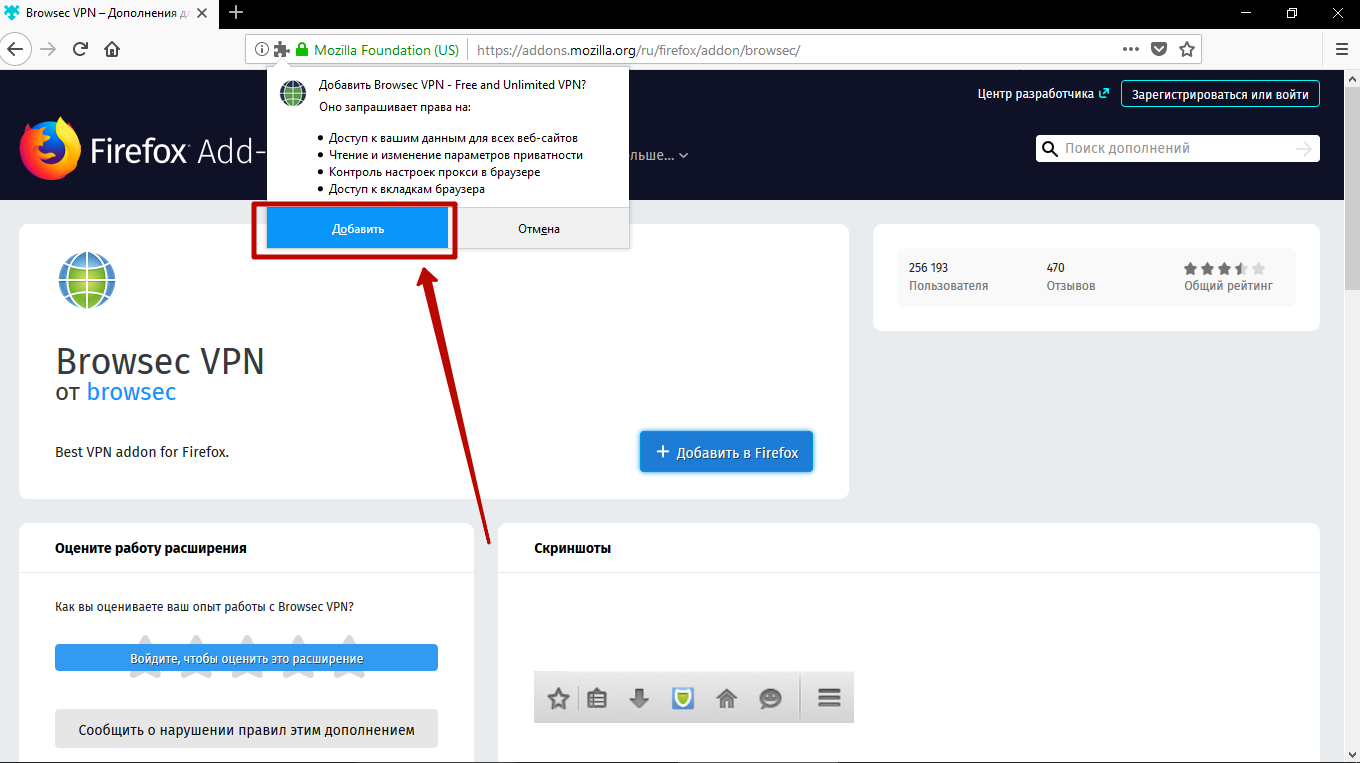1360x763 pixels.
Task: Click '+ Добавить в Firefox' button
Action: [x=726, y=452]
